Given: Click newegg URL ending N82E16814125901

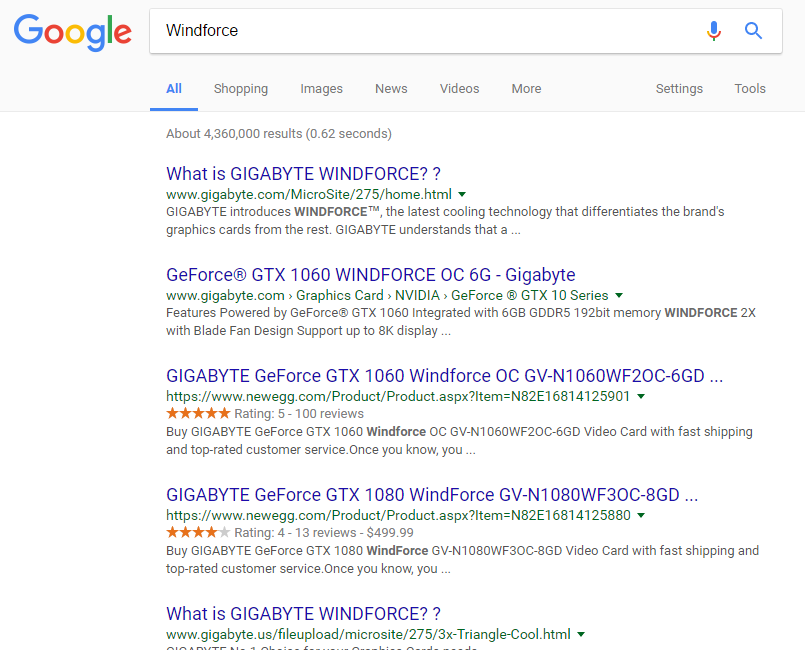Looking at the screenshot, I should [x=398, y=396].
